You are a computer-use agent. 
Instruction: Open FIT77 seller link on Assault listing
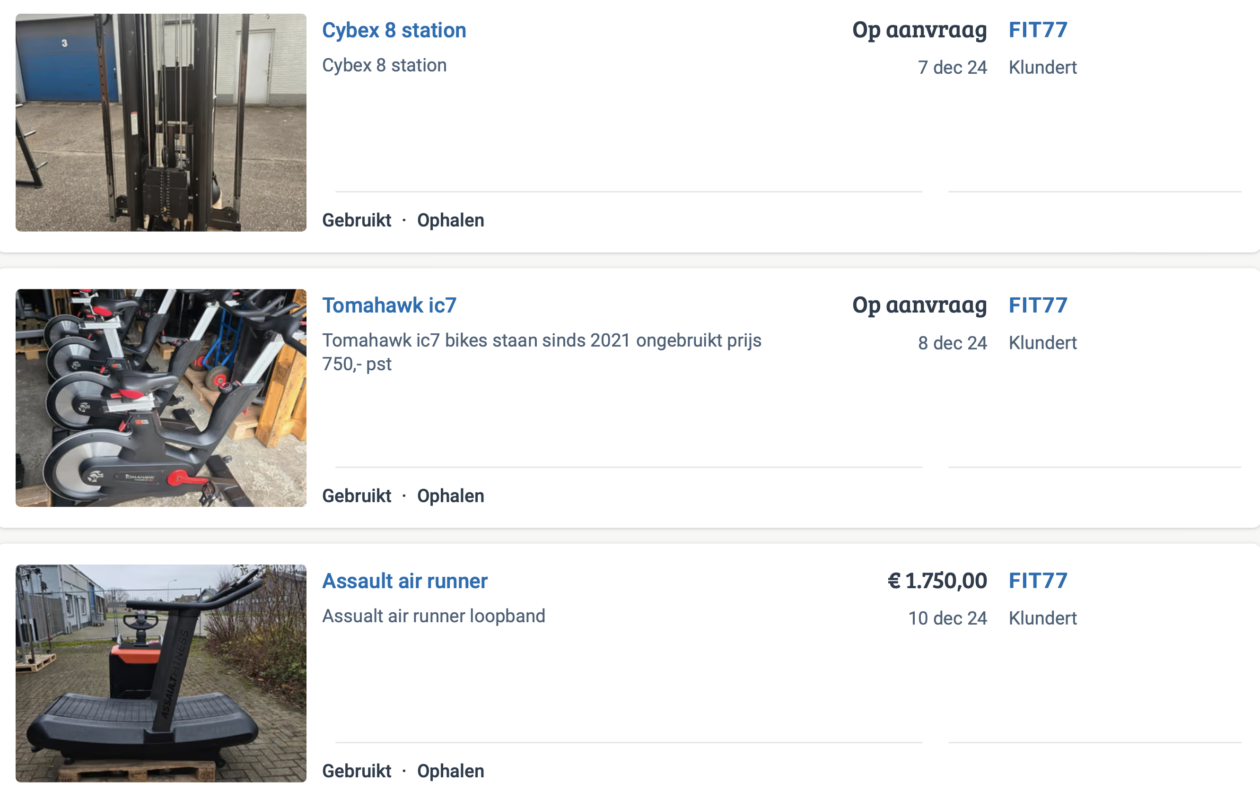click(x=1038, y=581)
